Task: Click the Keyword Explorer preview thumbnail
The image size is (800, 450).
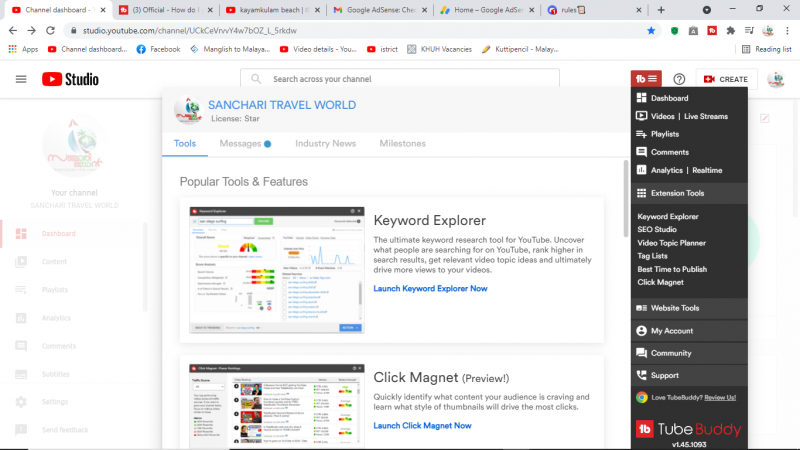Action: pyautogui.click(x=275, y=270)
